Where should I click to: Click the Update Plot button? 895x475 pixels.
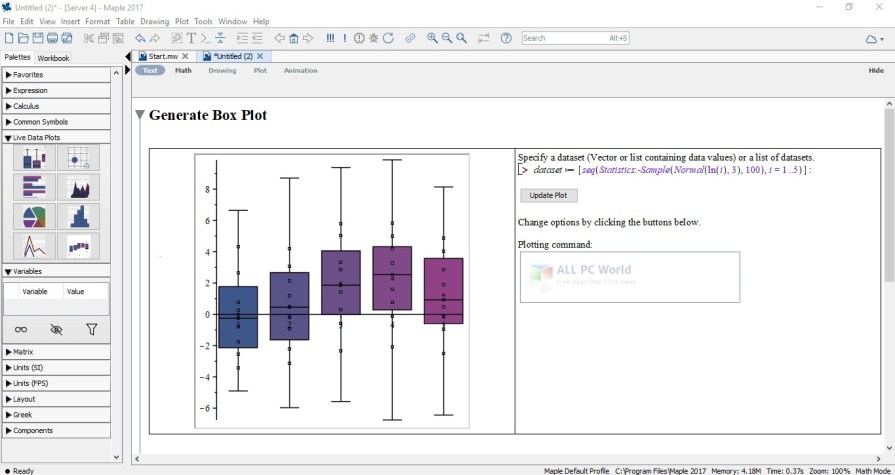click(548, 196)
